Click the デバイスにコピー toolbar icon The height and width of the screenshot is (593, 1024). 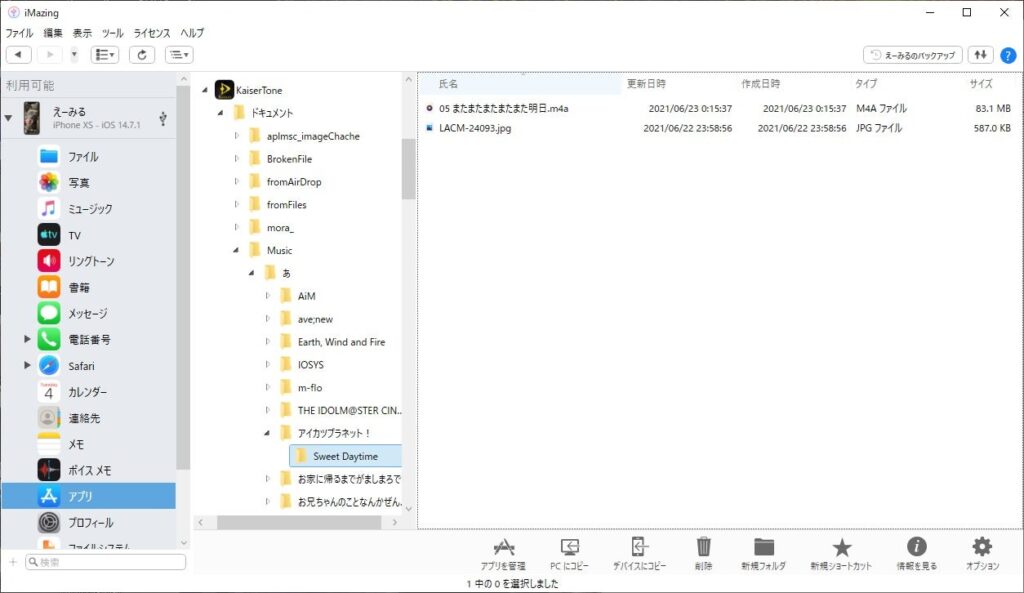tap(640, 547)
